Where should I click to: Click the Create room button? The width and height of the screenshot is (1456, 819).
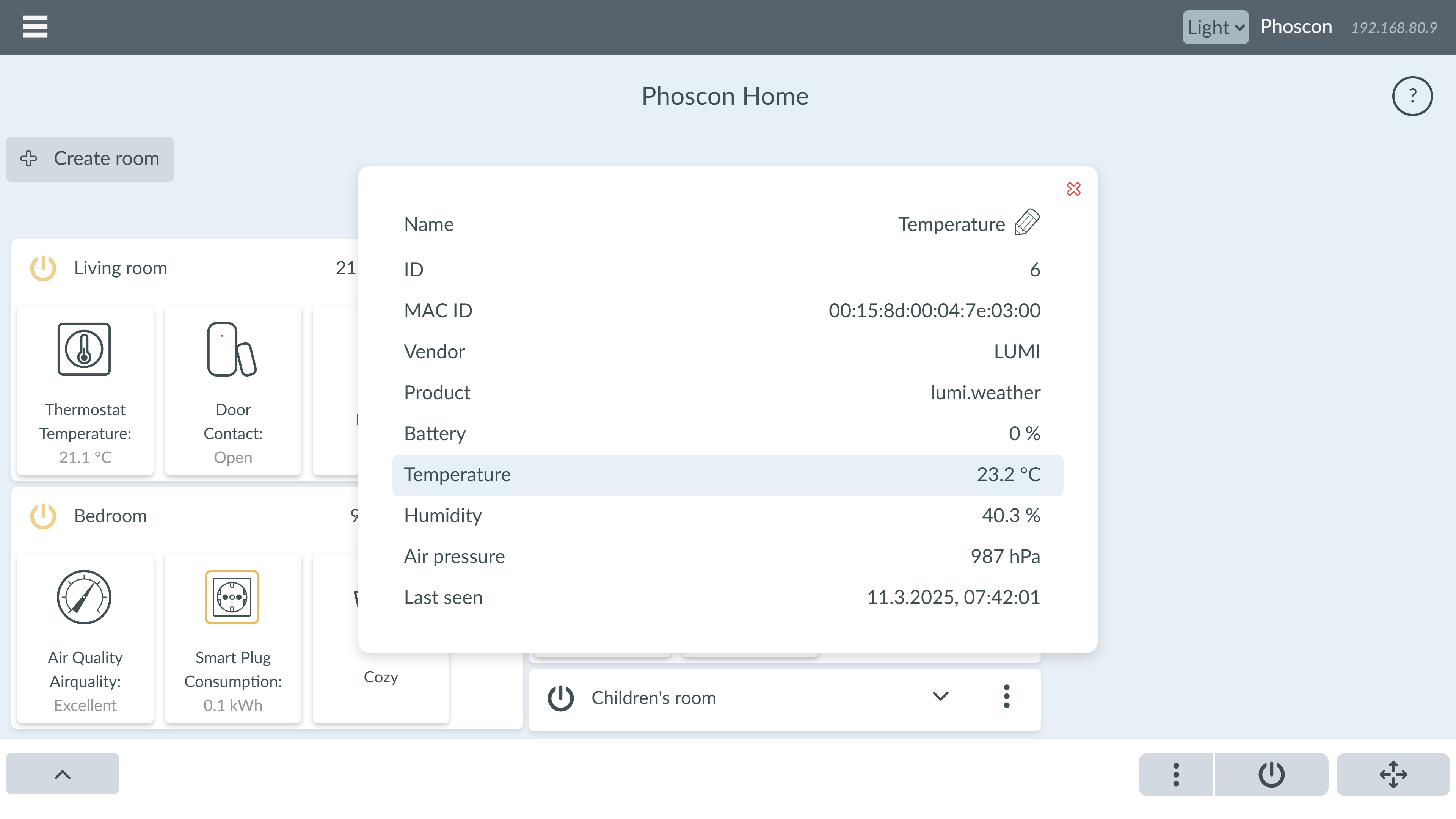(x=90, y=159)
